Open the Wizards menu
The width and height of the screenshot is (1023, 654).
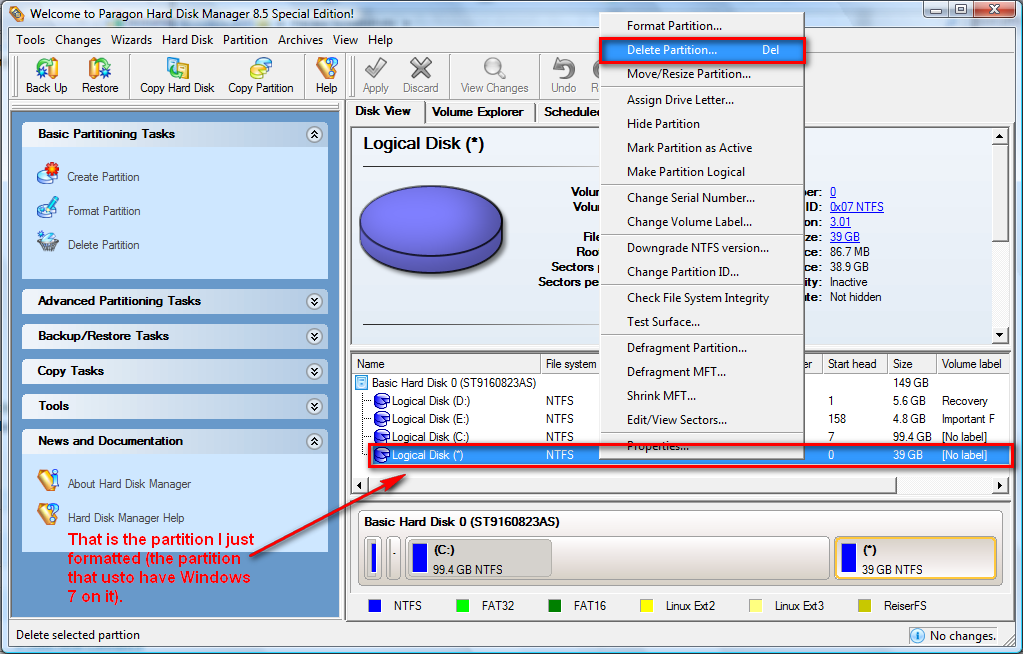[x=132, y=40]
